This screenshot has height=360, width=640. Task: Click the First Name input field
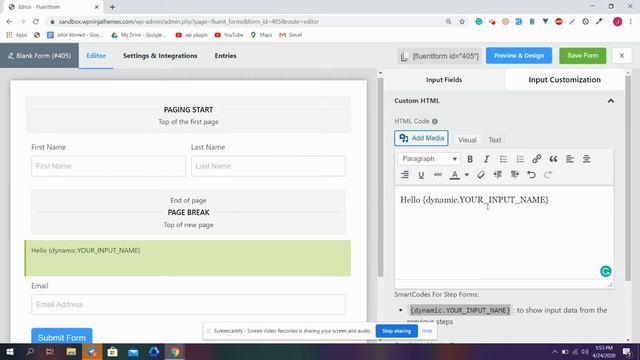coord(108,166)
